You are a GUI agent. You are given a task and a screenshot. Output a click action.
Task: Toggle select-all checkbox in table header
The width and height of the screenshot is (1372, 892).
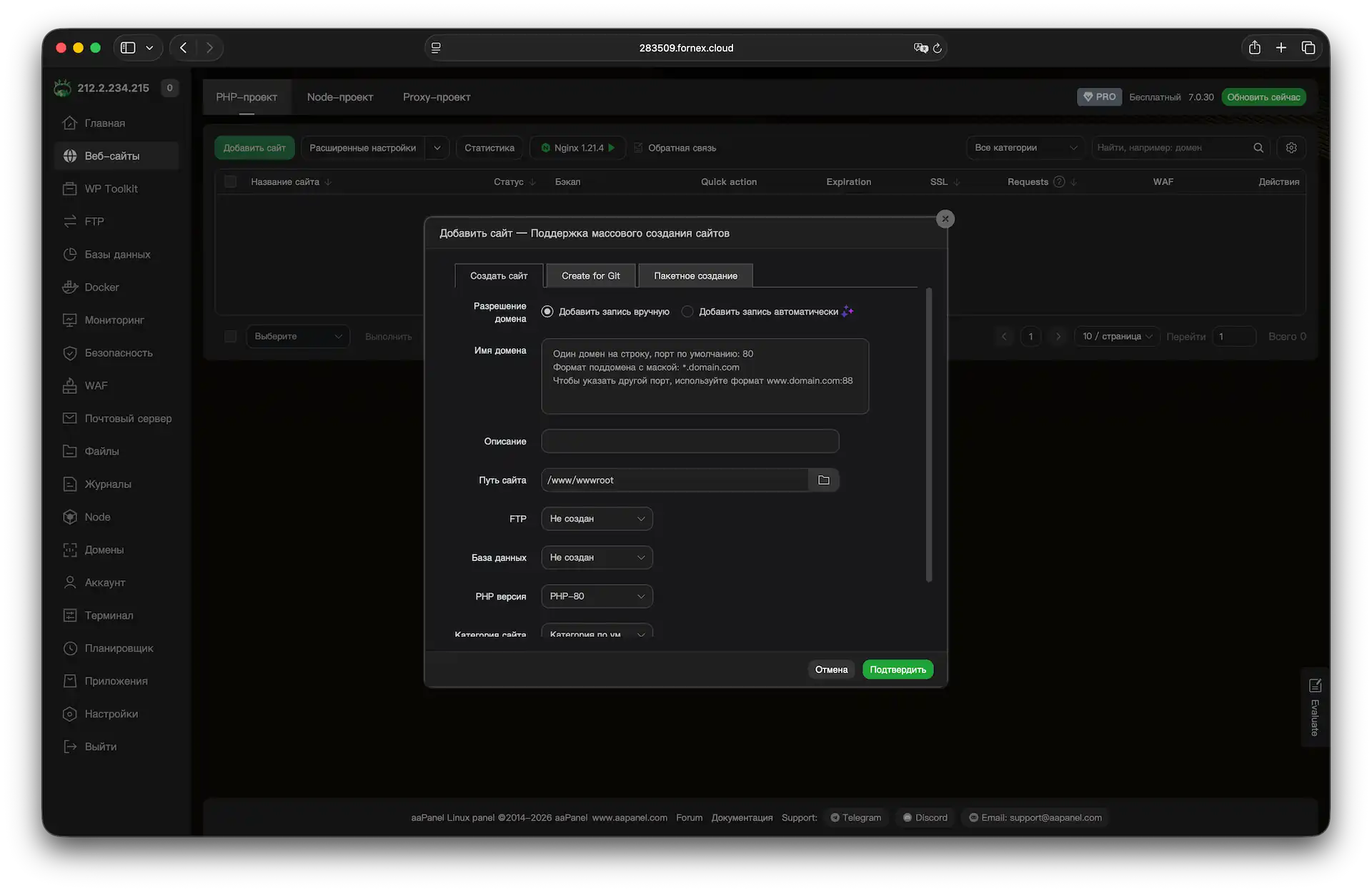coord(230,182)
